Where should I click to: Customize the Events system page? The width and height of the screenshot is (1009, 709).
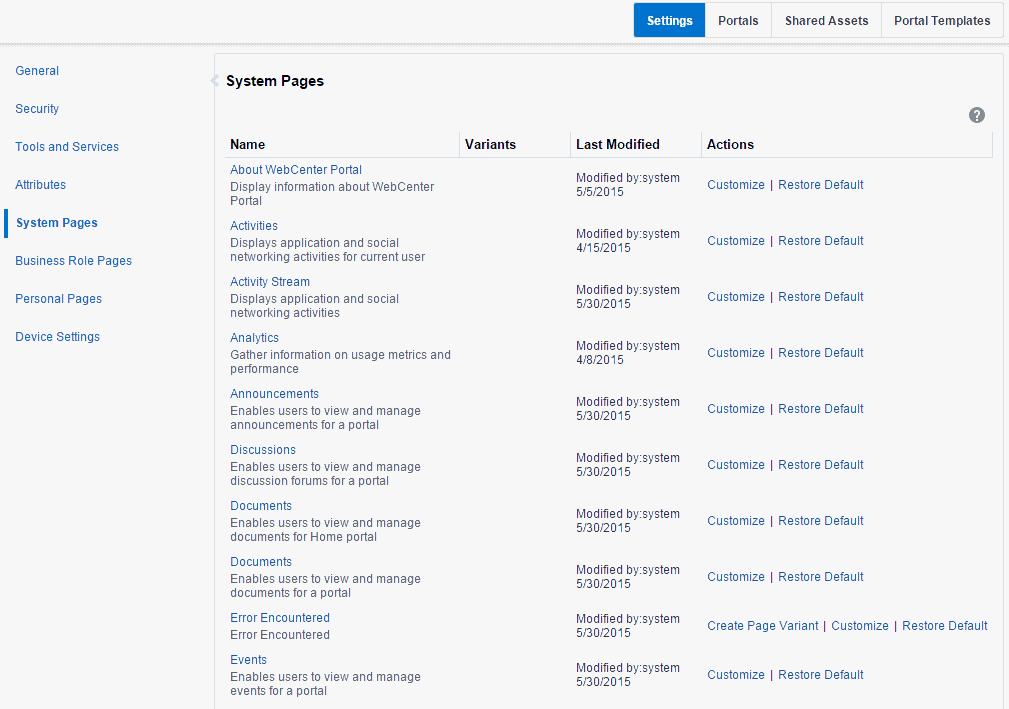(x=736, y=674)
